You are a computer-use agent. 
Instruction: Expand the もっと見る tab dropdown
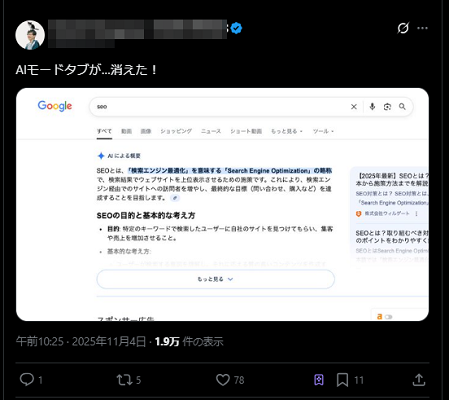(287, 131)
